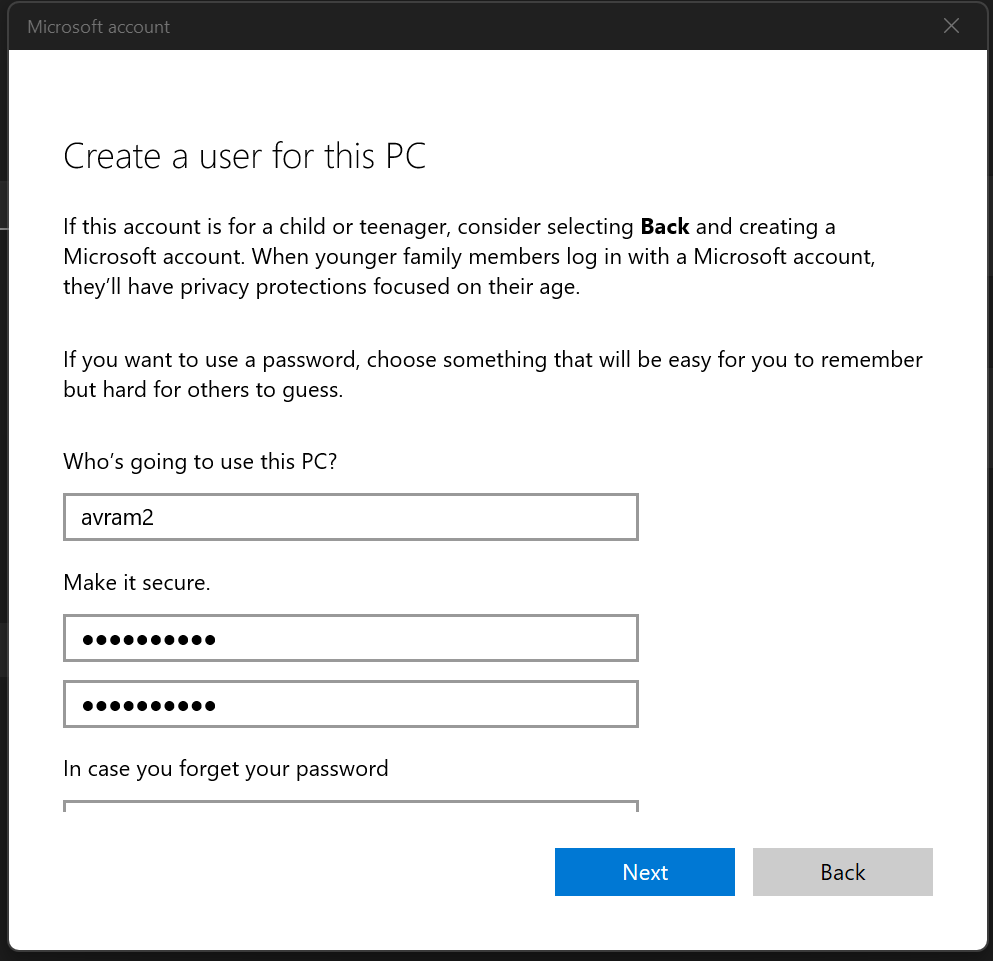Viewport: 993px width, 961px height.
Task: Click the 'Microsoft account' window title
Action: pos(98,27)
